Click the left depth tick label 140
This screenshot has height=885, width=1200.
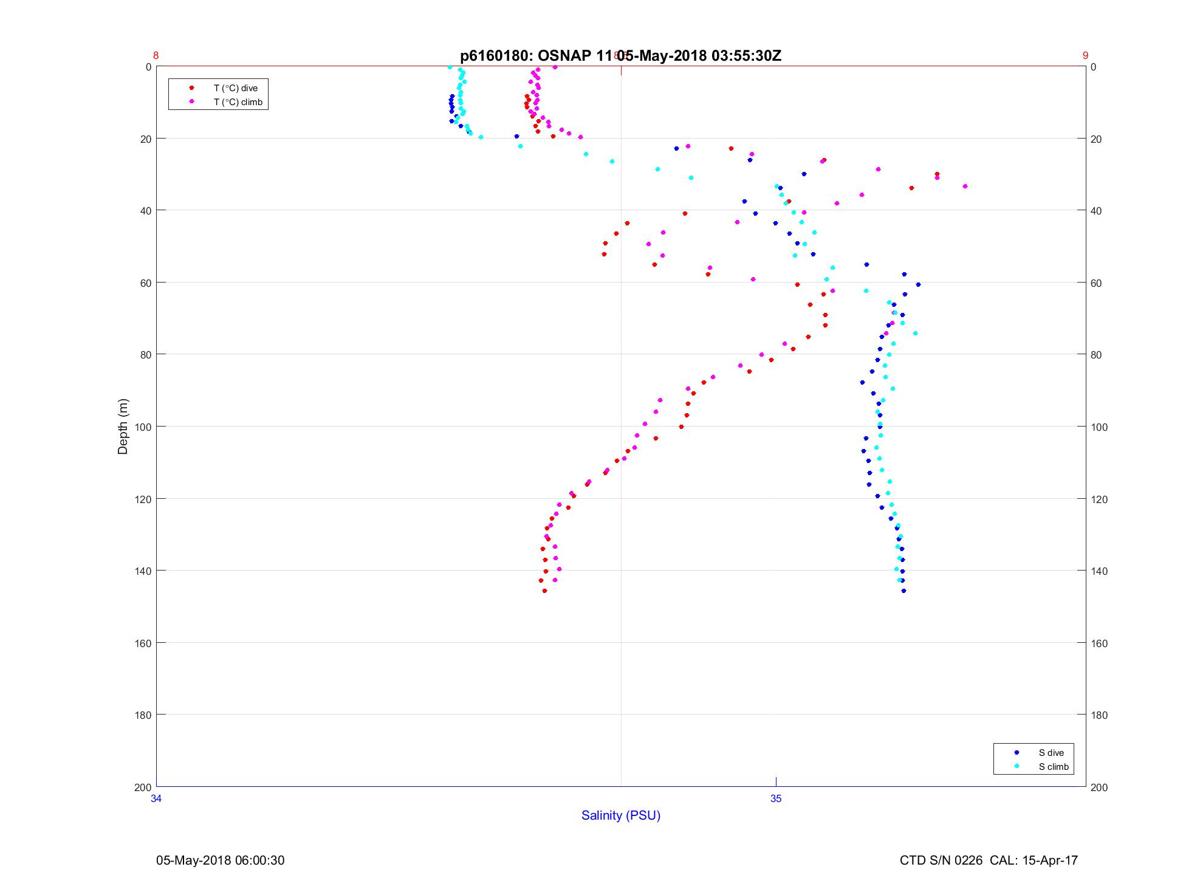coord(142,571)
